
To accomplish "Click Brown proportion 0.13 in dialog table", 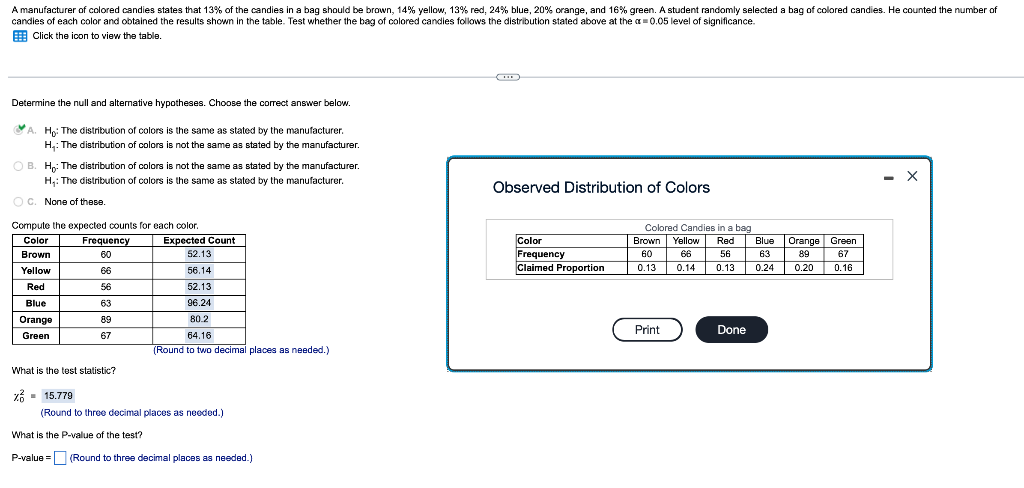I will pos(647,268).
